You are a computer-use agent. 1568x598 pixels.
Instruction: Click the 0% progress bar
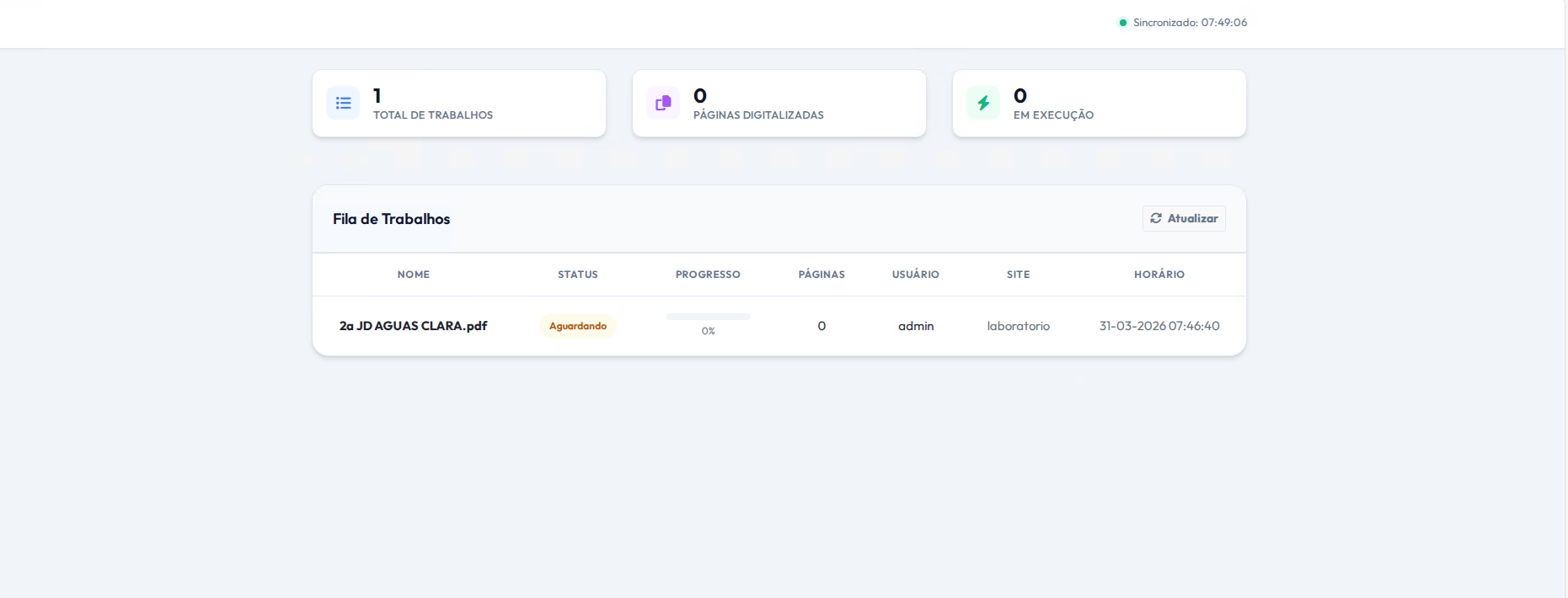(x=708, y=317)
